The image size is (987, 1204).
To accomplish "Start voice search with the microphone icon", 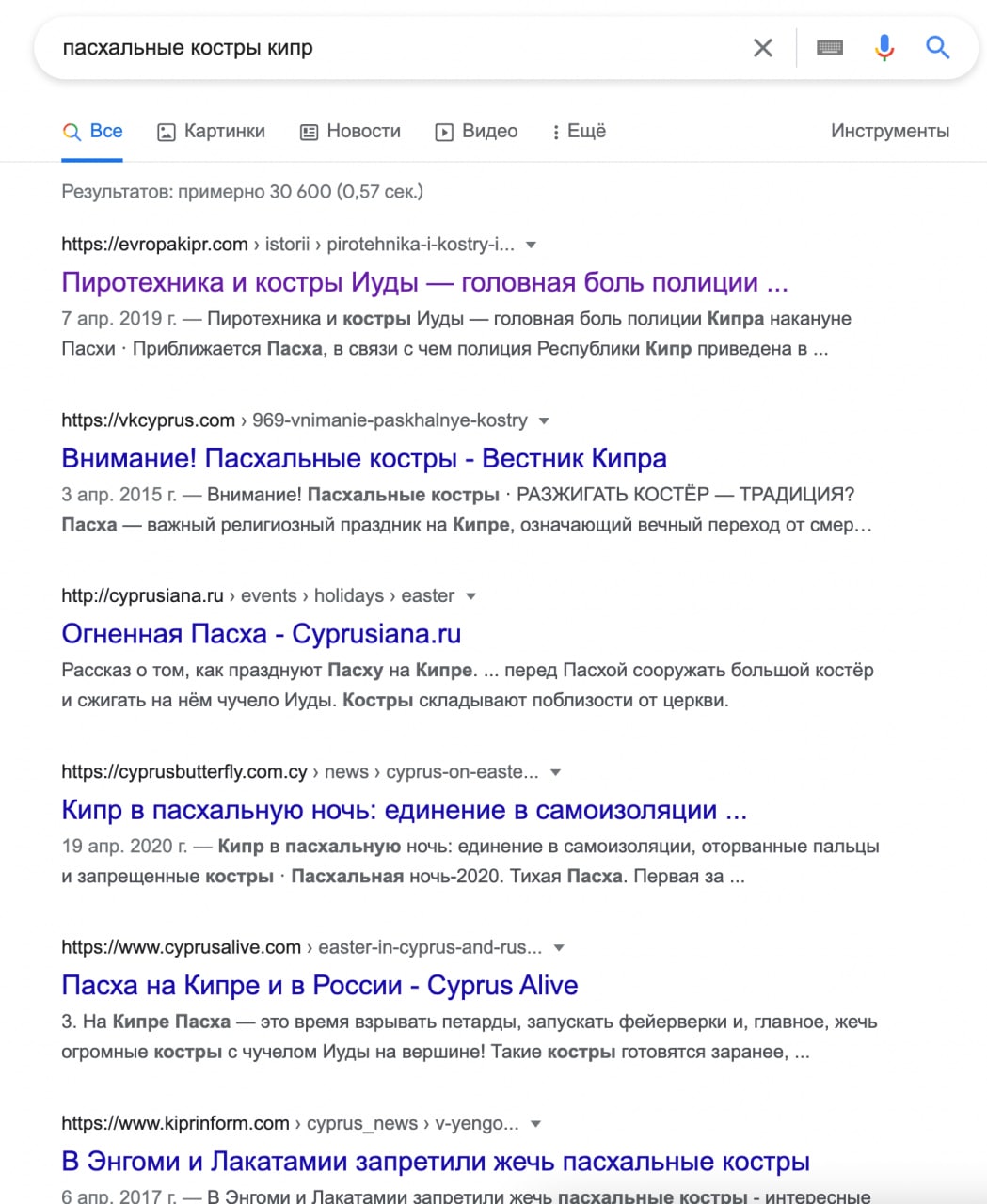I will (x=884, y=48).
